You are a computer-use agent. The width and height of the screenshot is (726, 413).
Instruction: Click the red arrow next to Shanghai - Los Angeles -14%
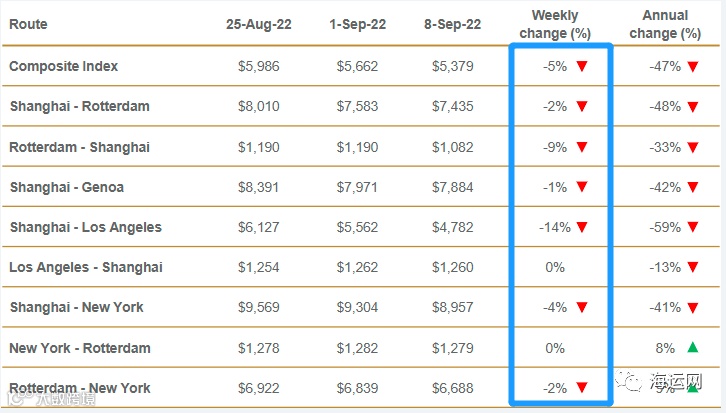[581, 227]
